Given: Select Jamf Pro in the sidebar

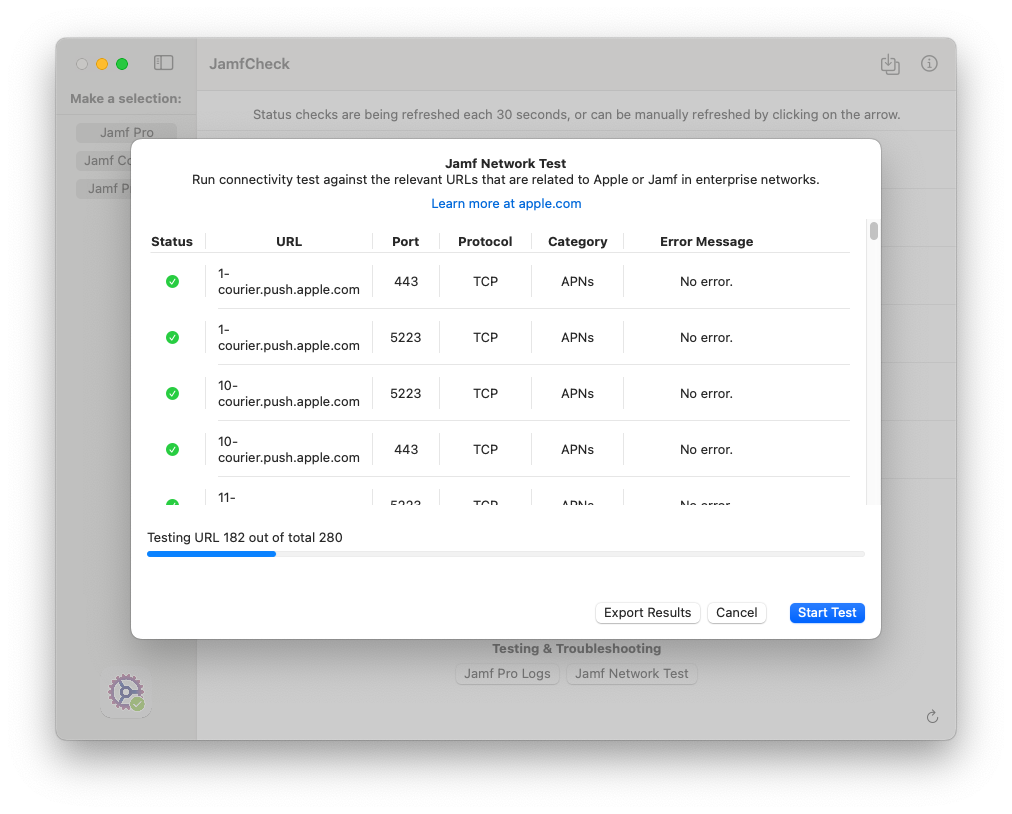Looking at the screenshot, I should tap(126, 132).
